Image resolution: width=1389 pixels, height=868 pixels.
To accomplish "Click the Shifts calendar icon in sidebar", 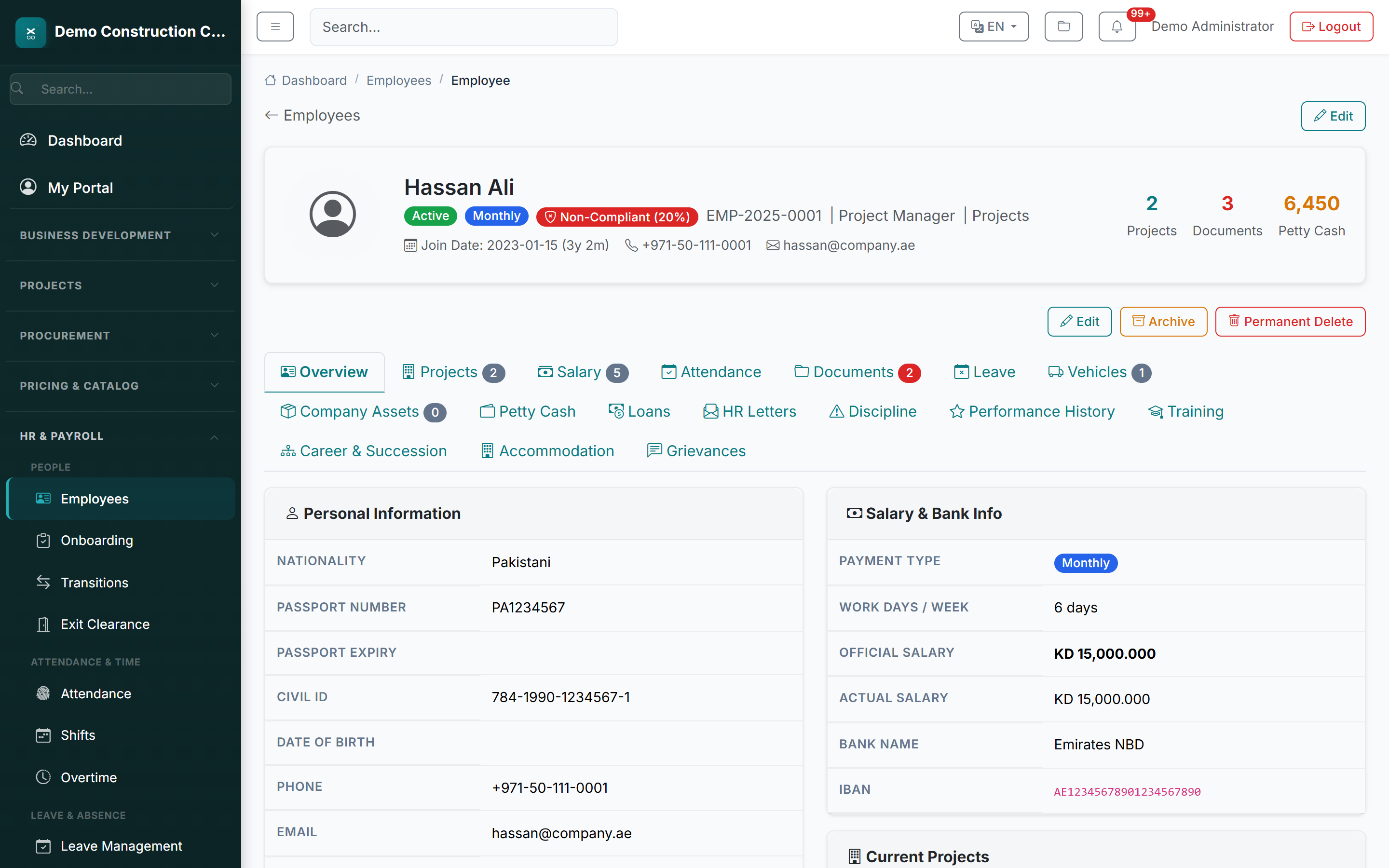I will tap(43, 735).
